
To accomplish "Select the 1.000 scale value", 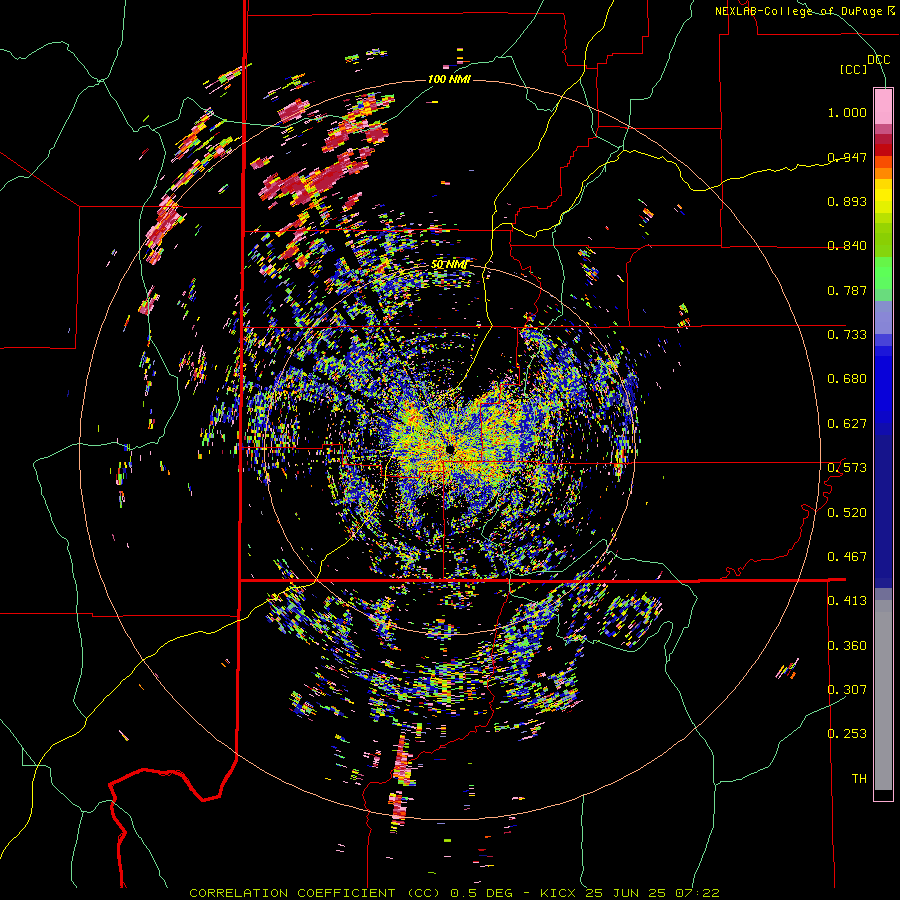I will [x=847, y=112].
